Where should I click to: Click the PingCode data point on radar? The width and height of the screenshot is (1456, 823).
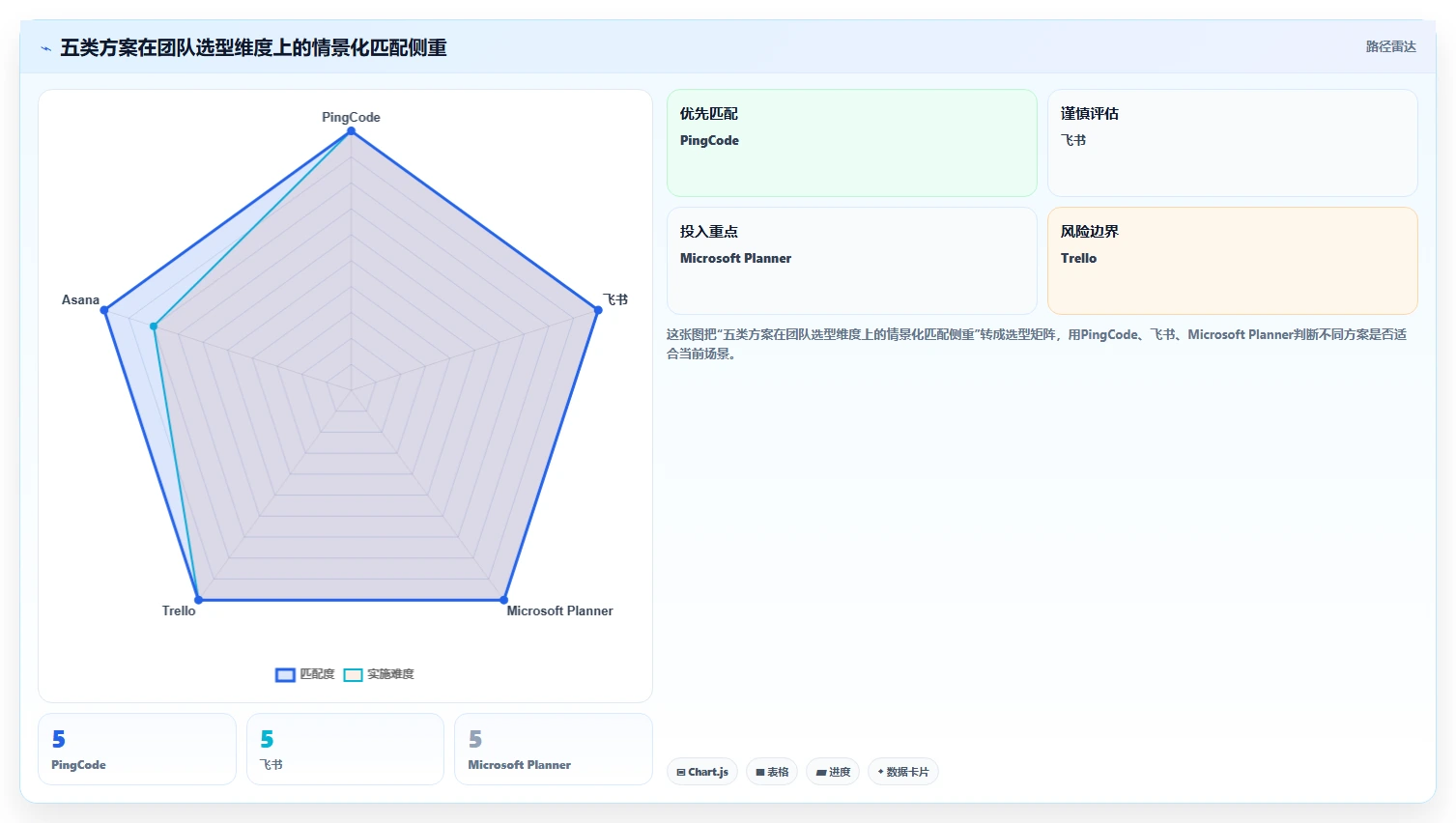352,131
